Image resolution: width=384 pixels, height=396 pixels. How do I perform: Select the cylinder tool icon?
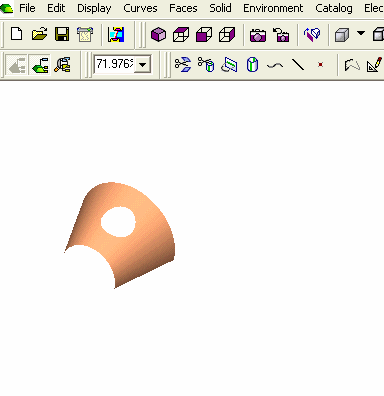(252, 64)
